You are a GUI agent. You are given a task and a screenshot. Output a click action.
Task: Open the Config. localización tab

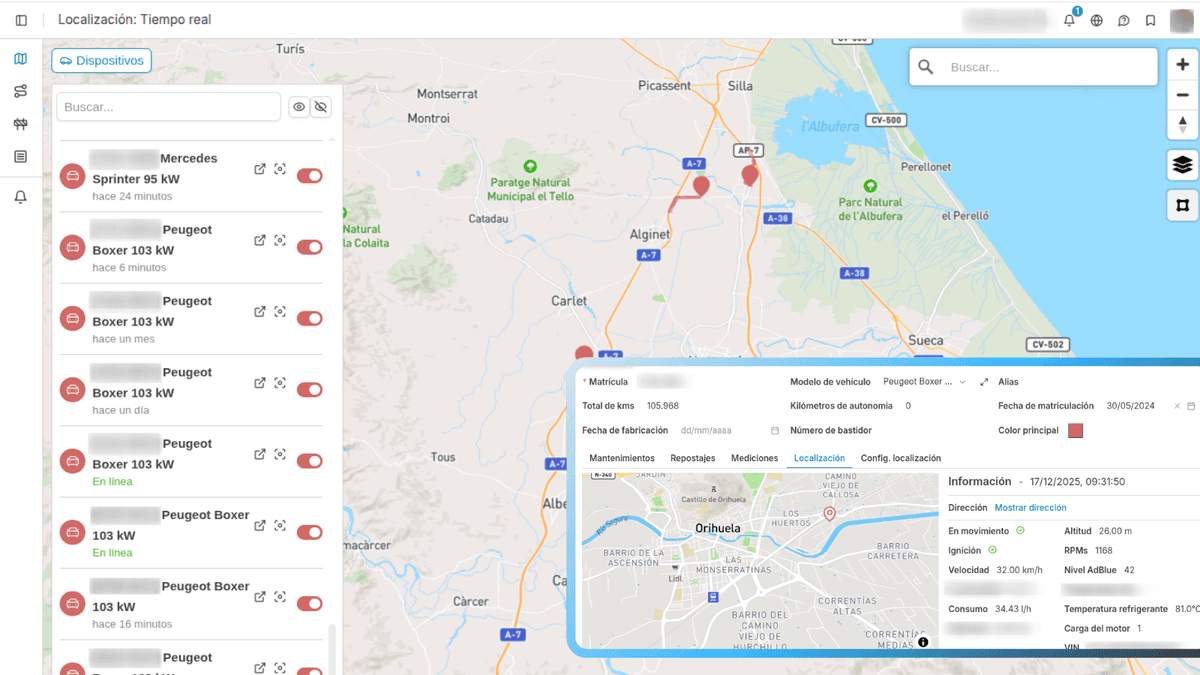coord(901,458)
